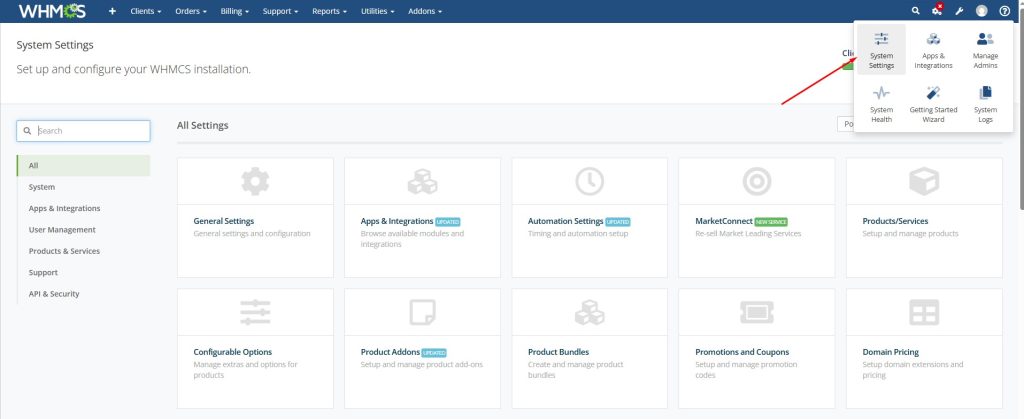The width and height of the screenshot is (1024, 419).
Task: Click 'Setup and manage products' text
Action: click(910, 234)
